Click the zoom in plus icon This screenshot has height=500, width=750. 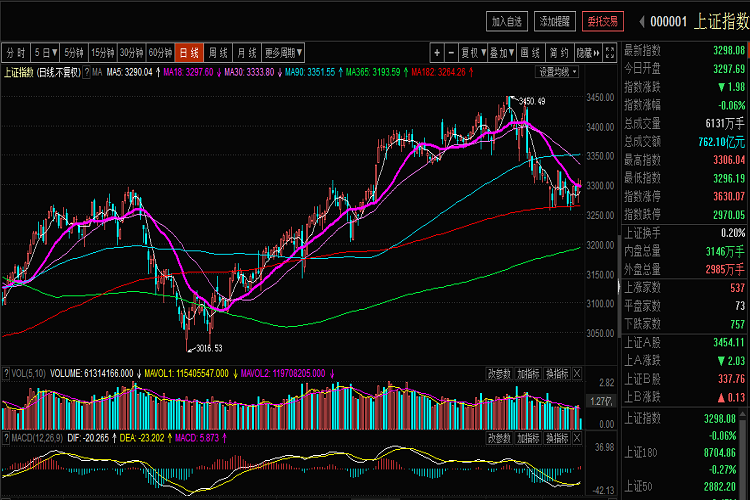pos(437,52)
